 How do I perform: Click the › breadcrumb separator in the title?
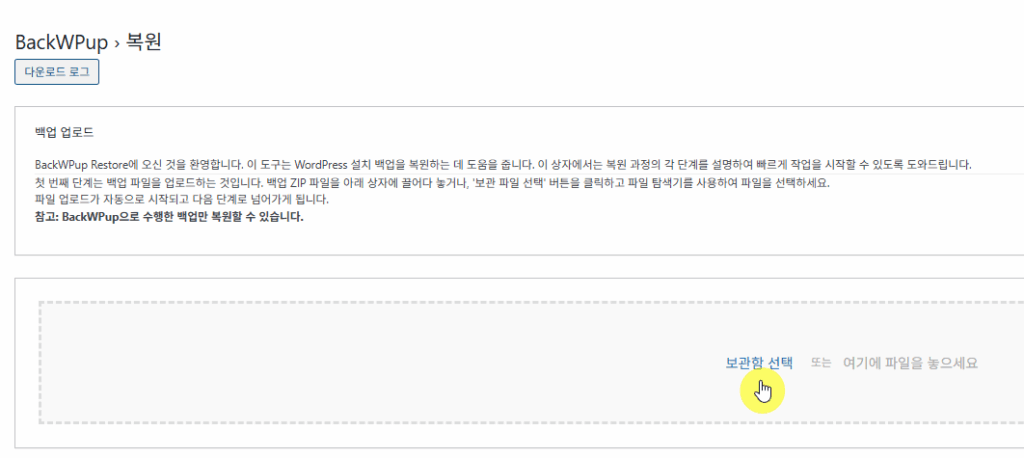click(116, 43)
